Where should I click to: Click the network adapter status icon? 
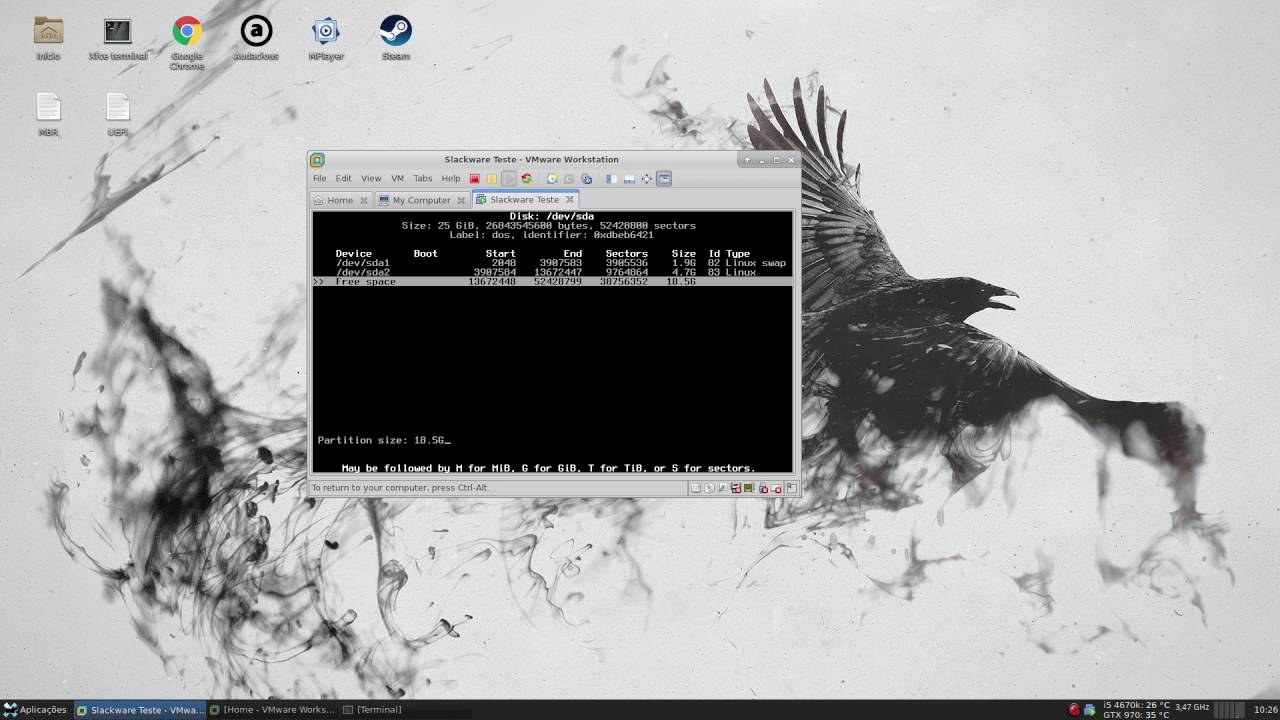tap(723, 488)
